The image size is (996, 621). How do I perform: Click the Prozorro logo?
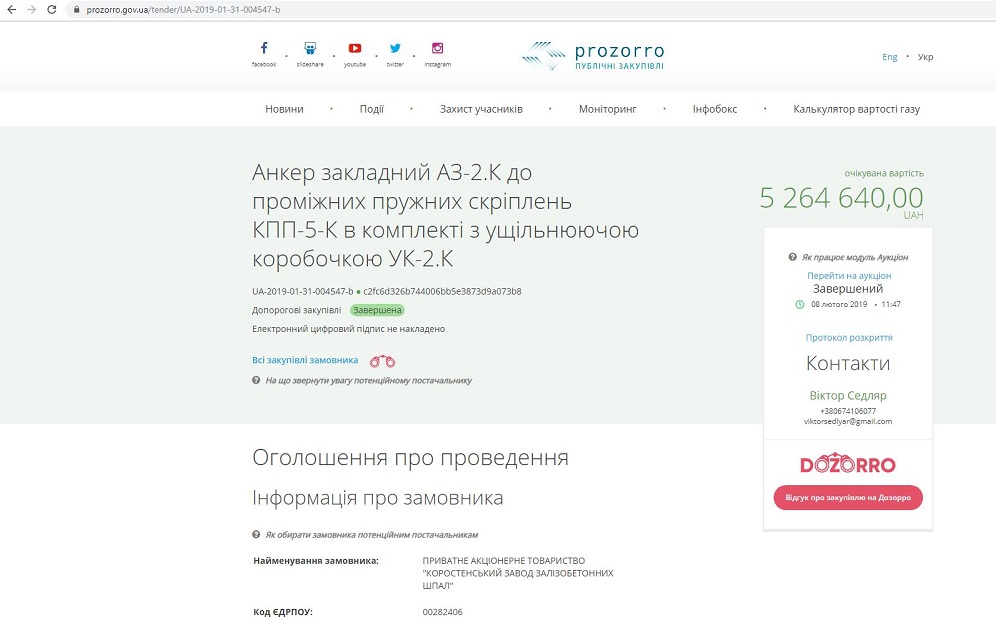point(593,56)
